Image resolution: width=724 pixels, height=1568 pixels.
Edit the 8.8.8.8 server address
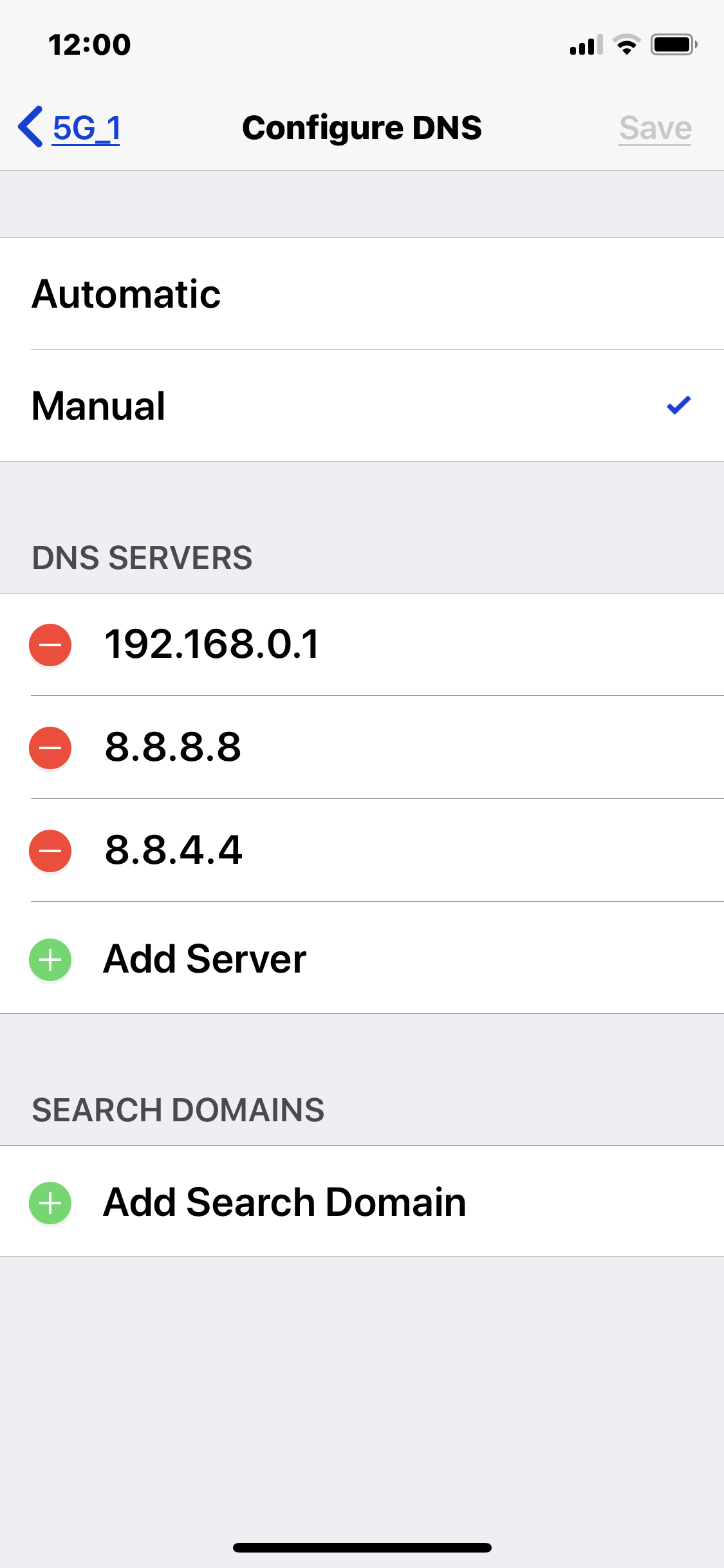[412, 747]
